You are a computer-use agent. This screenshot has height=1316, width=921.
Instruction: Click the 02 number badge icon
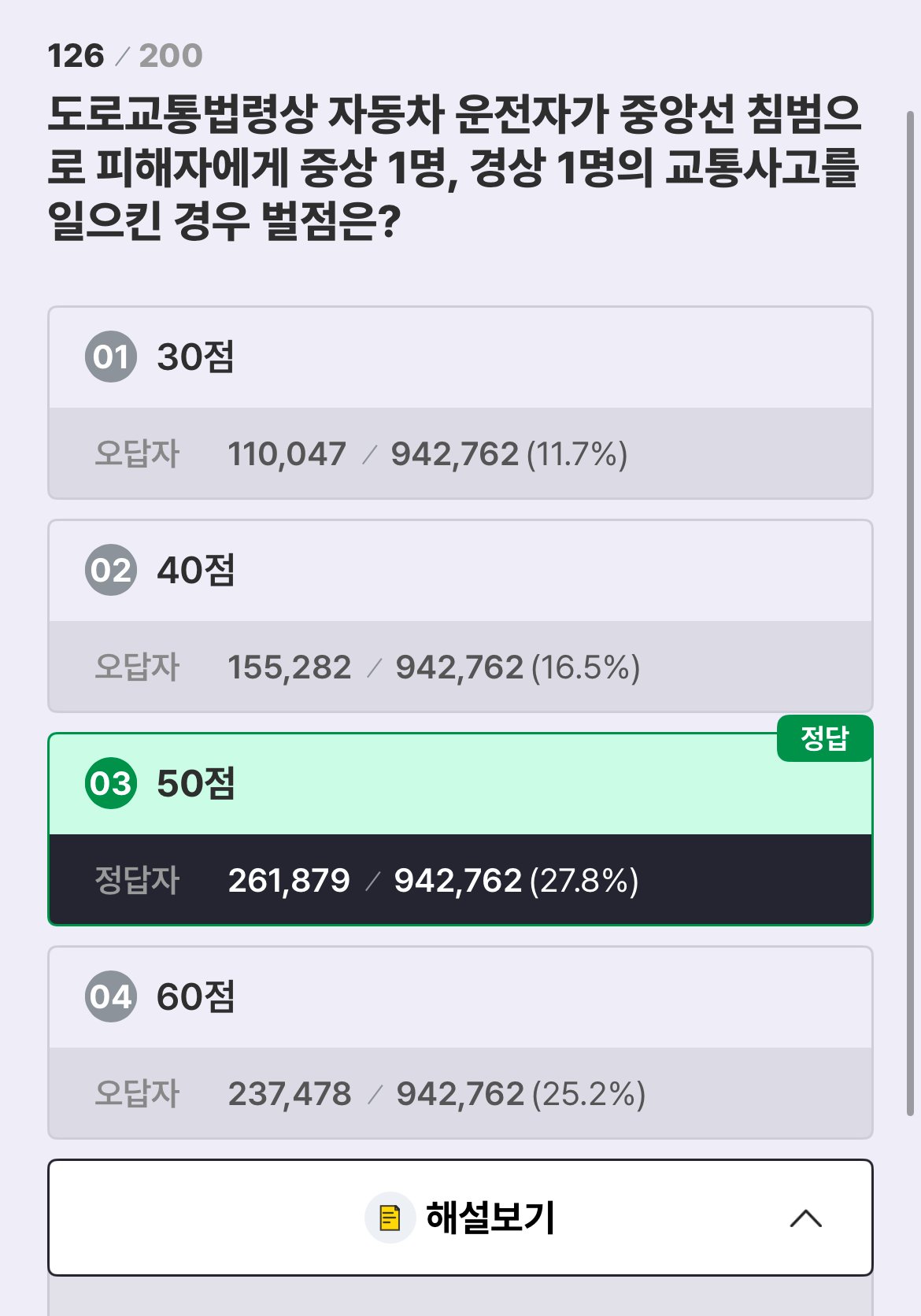click(x=111, y=570)
